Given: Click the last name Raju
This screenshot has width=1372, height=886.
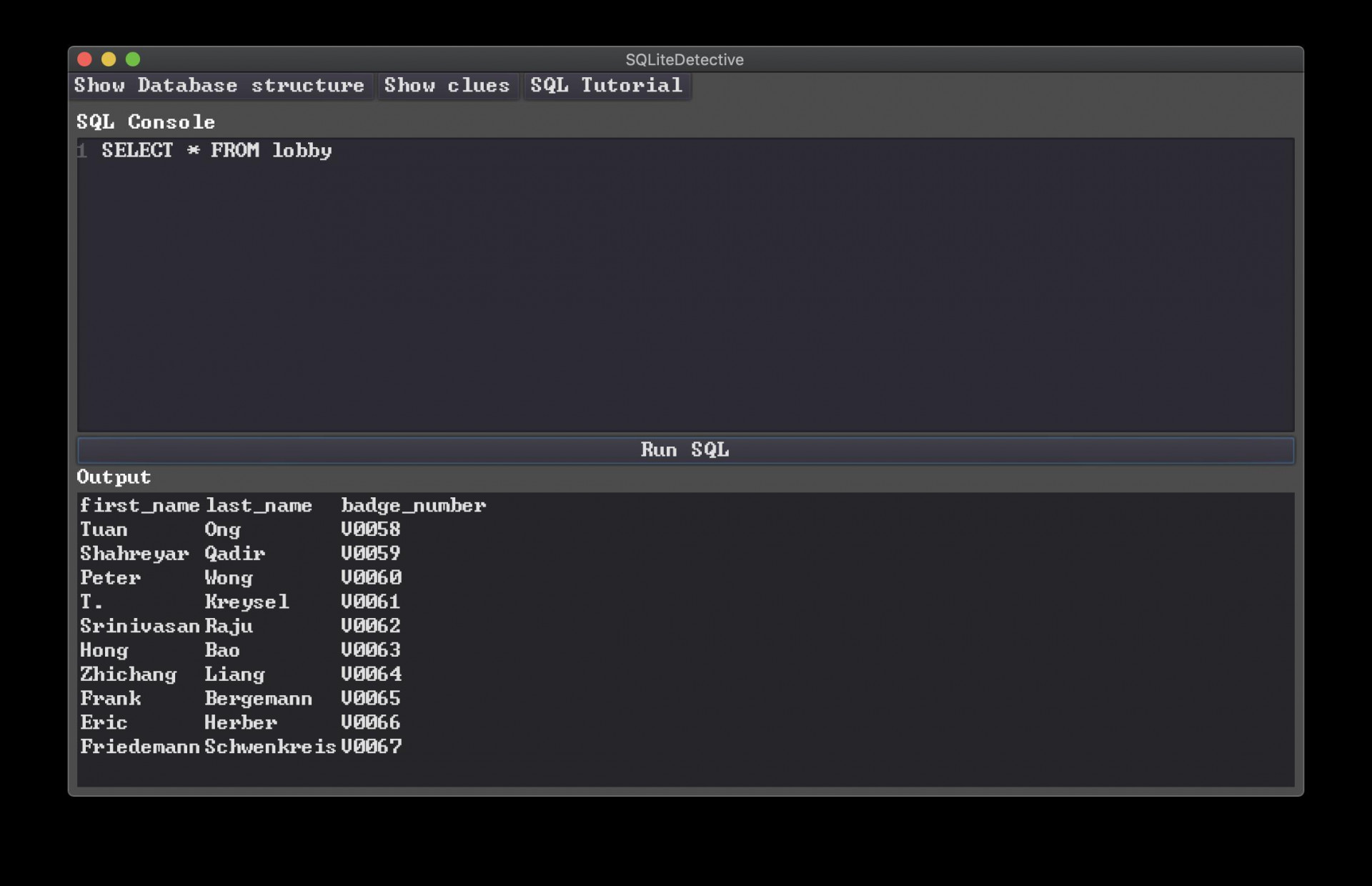Looking at the screenshot, I should [x=229, y=627].
